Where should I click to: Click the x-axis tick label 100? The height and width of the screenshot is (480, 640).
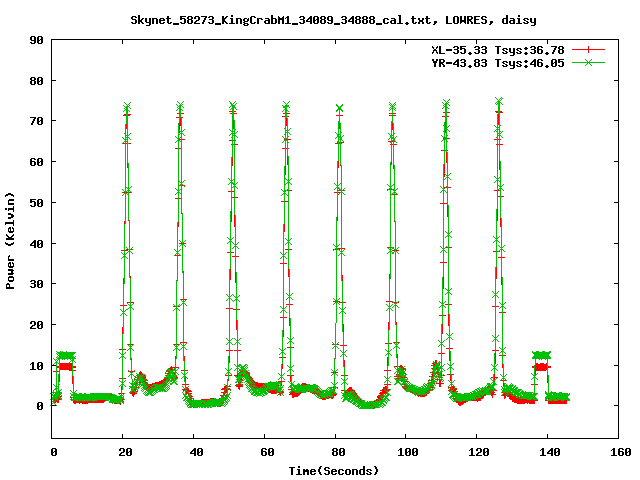click(x=408, y=452)
